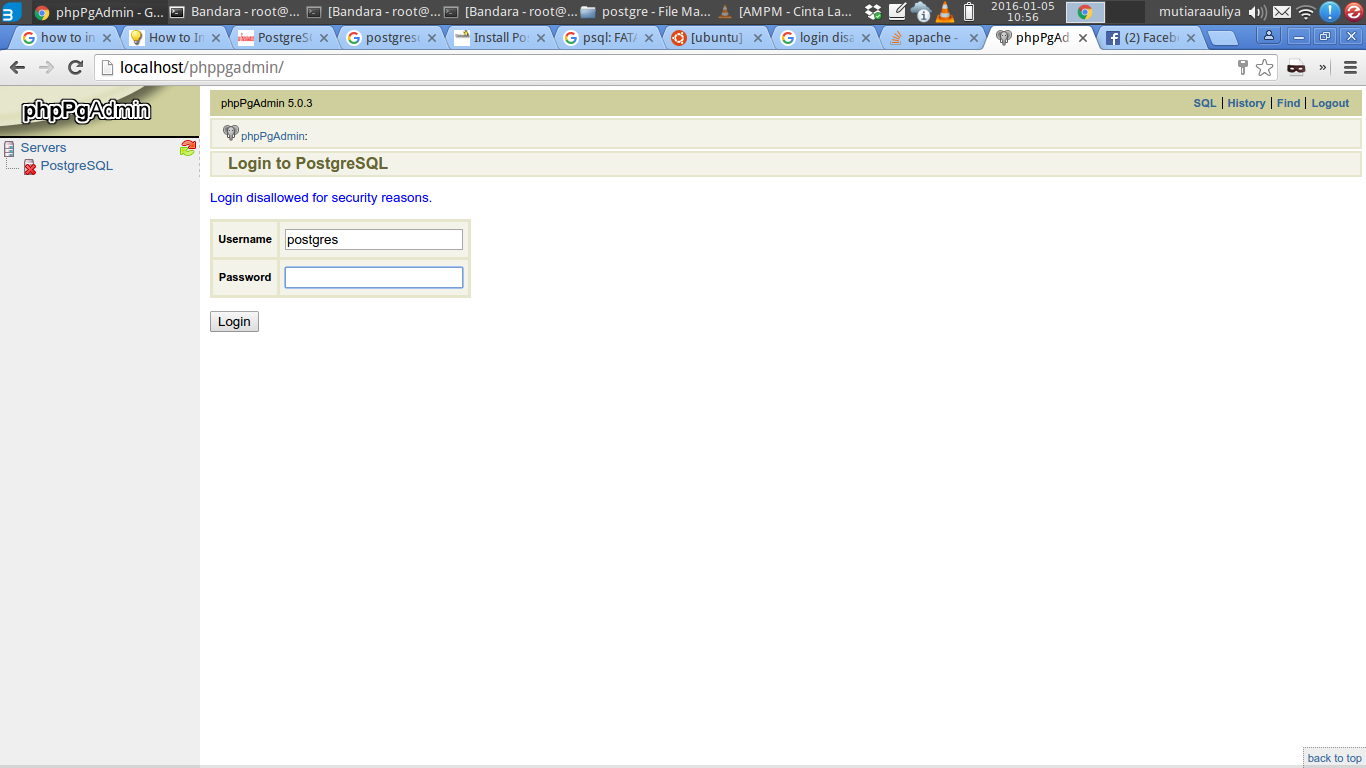Select the PostgreSQL server in tree
The width and height of the screenshot is (1366, 768).
76,166
